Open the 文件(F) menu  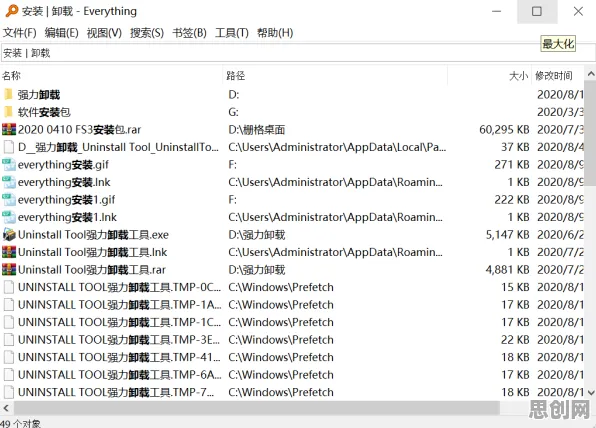coord(19,33)
